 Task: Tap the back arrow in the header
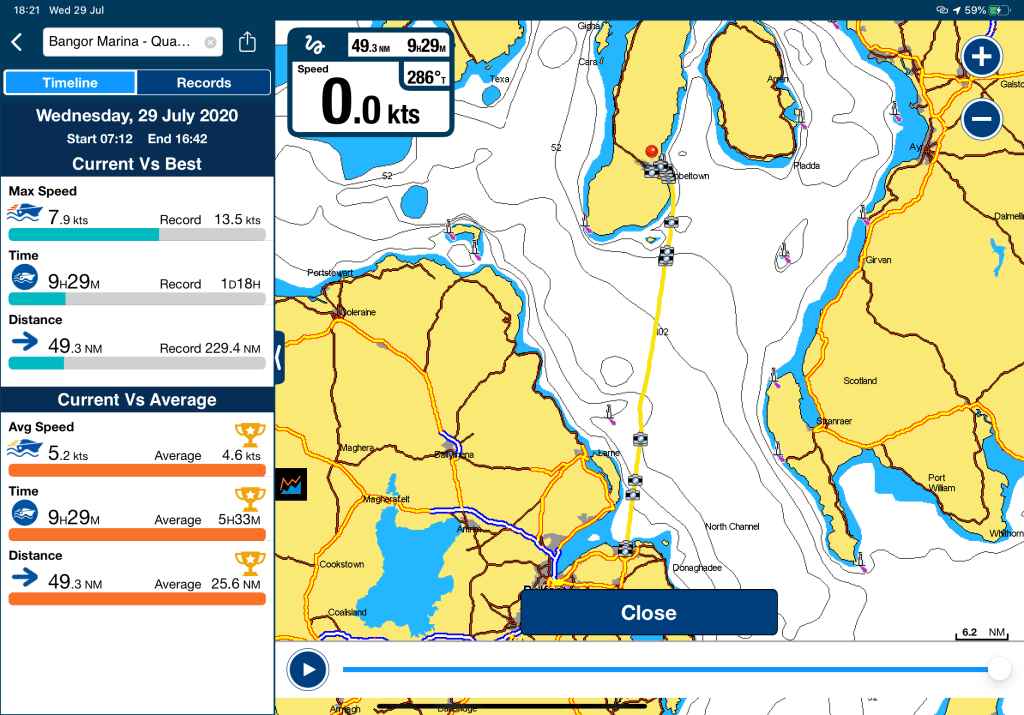[x=17, y=42]
